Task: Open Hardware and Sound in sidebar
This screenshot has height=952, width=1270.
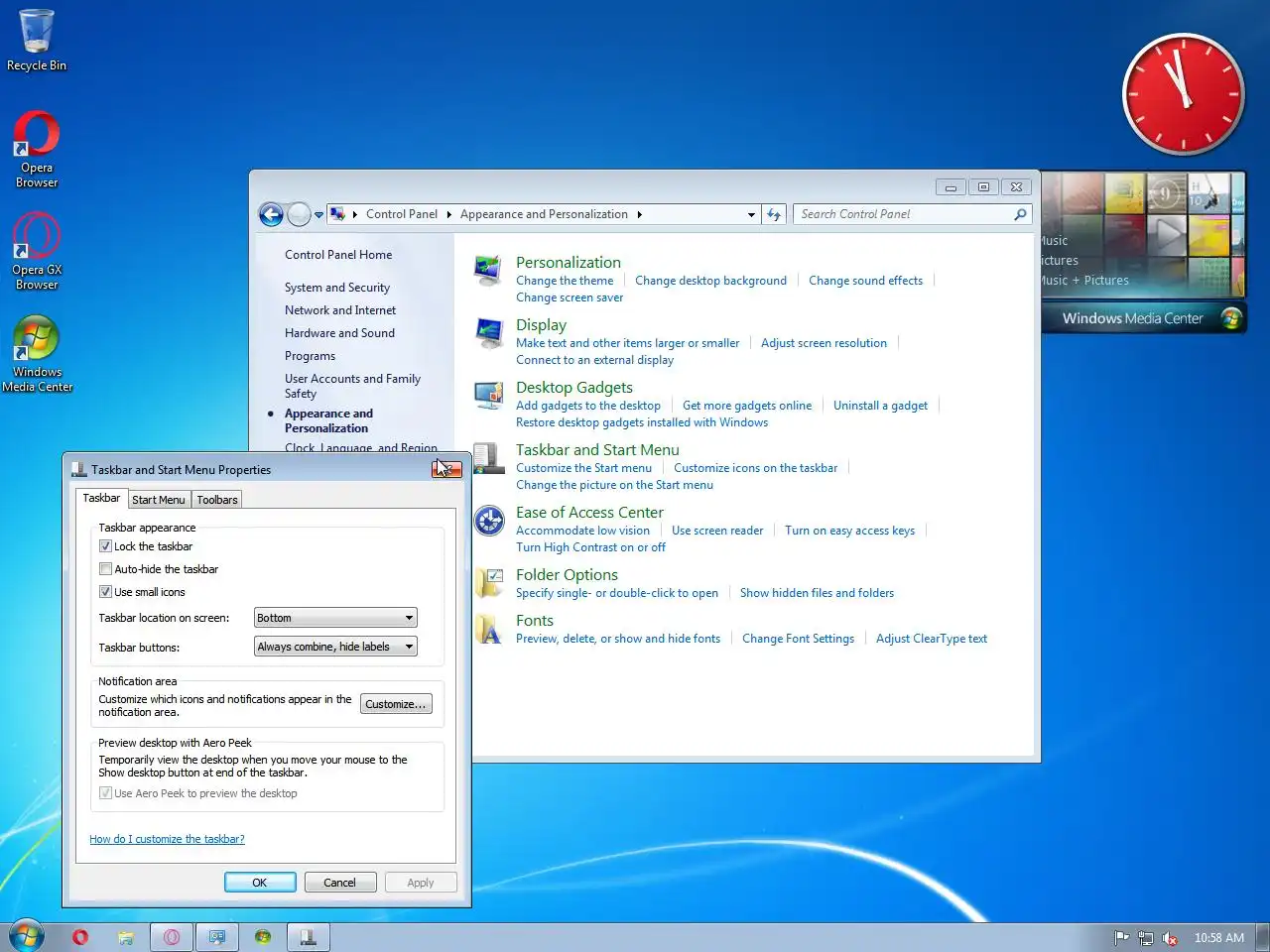Action: coord(339,333)
